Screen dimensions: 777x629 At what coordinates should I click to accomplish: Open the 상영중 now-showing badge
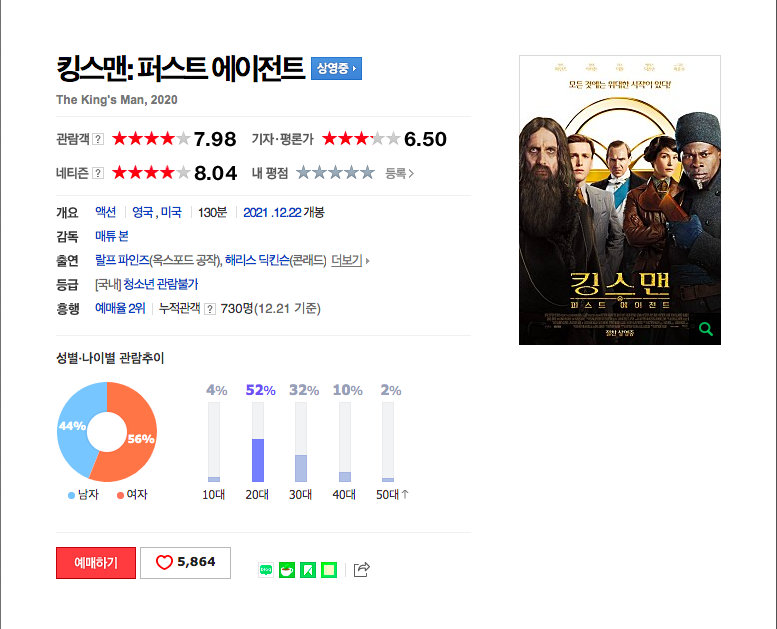point(336,68)
